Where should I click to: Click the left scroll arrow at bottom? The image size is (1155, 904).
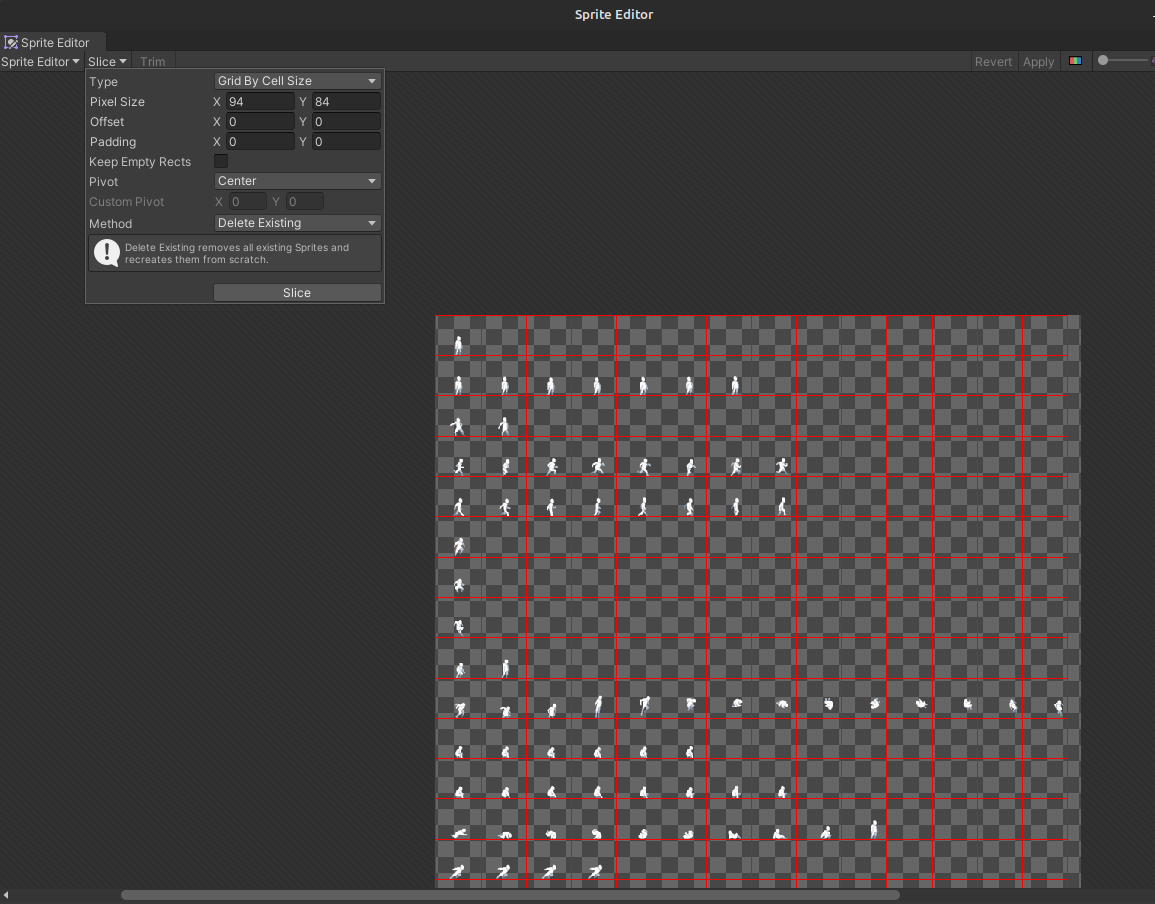click(6, 895)
